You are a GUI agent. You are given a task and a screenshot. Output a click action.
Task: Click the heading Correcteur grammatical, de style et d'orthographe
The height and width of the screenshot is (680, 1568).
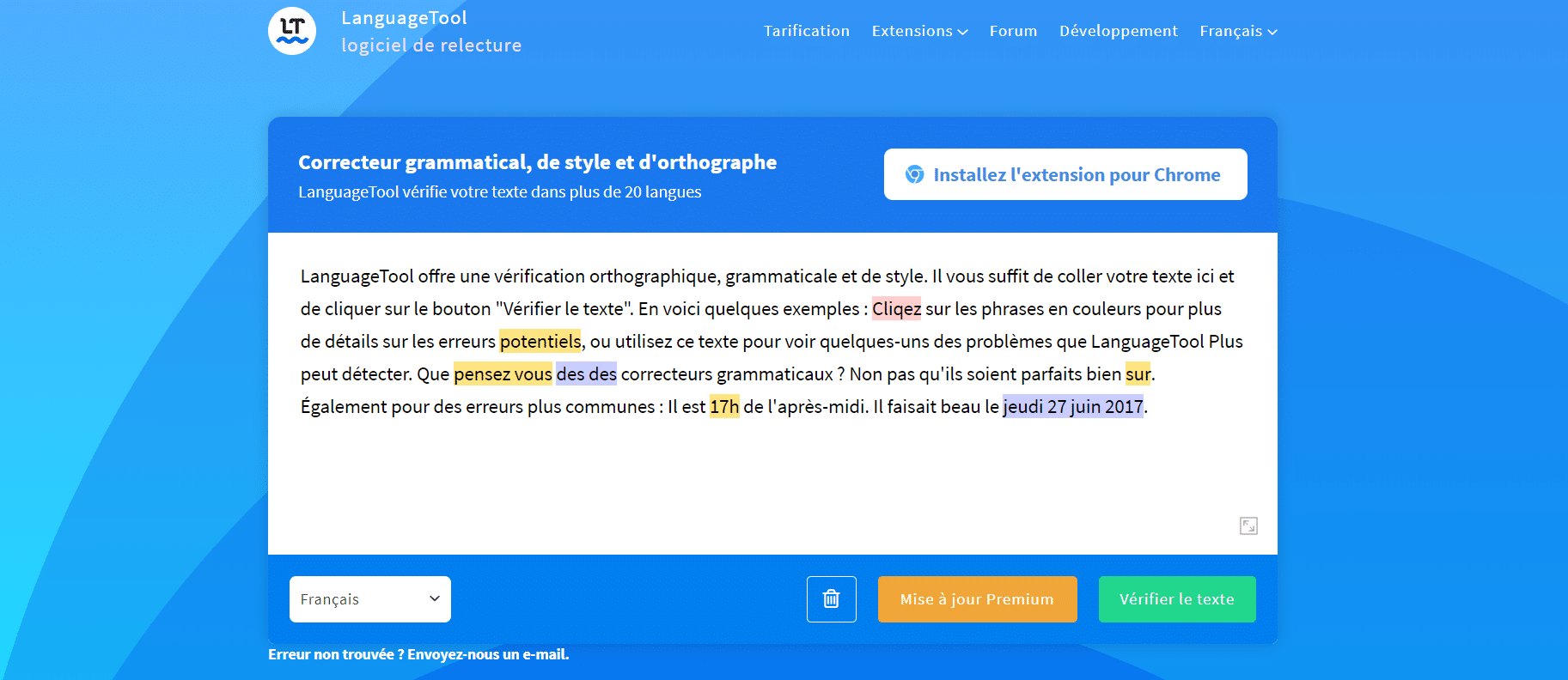click(x=538, y=162)
